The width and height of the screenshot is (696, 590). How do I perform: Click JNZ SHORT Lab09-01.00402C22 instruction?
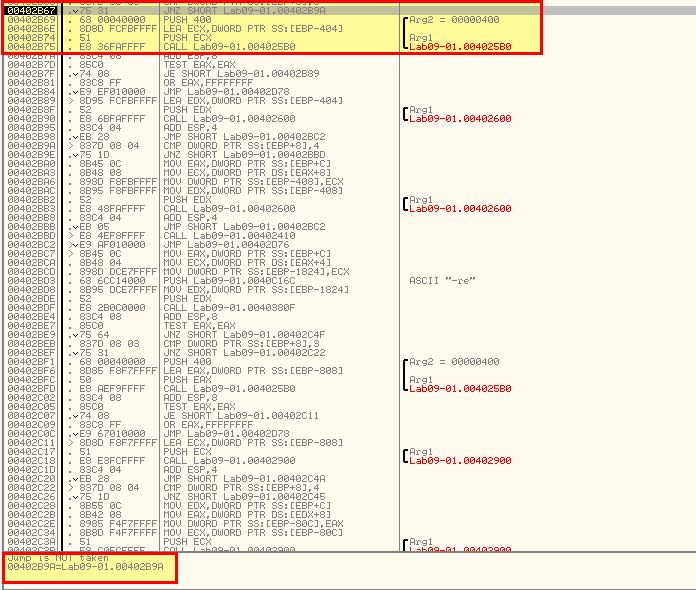(x=244, y=352)
